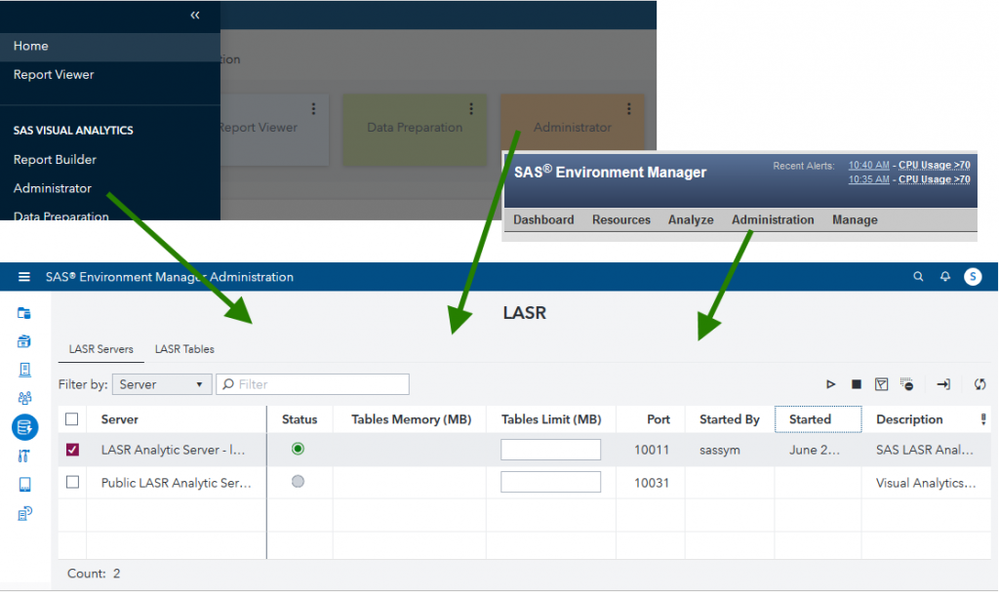This screenshot has height=592, width=999.
Task: Click the arrow-to-bracket toolbar icon
Action: click(x=944, y=384)
